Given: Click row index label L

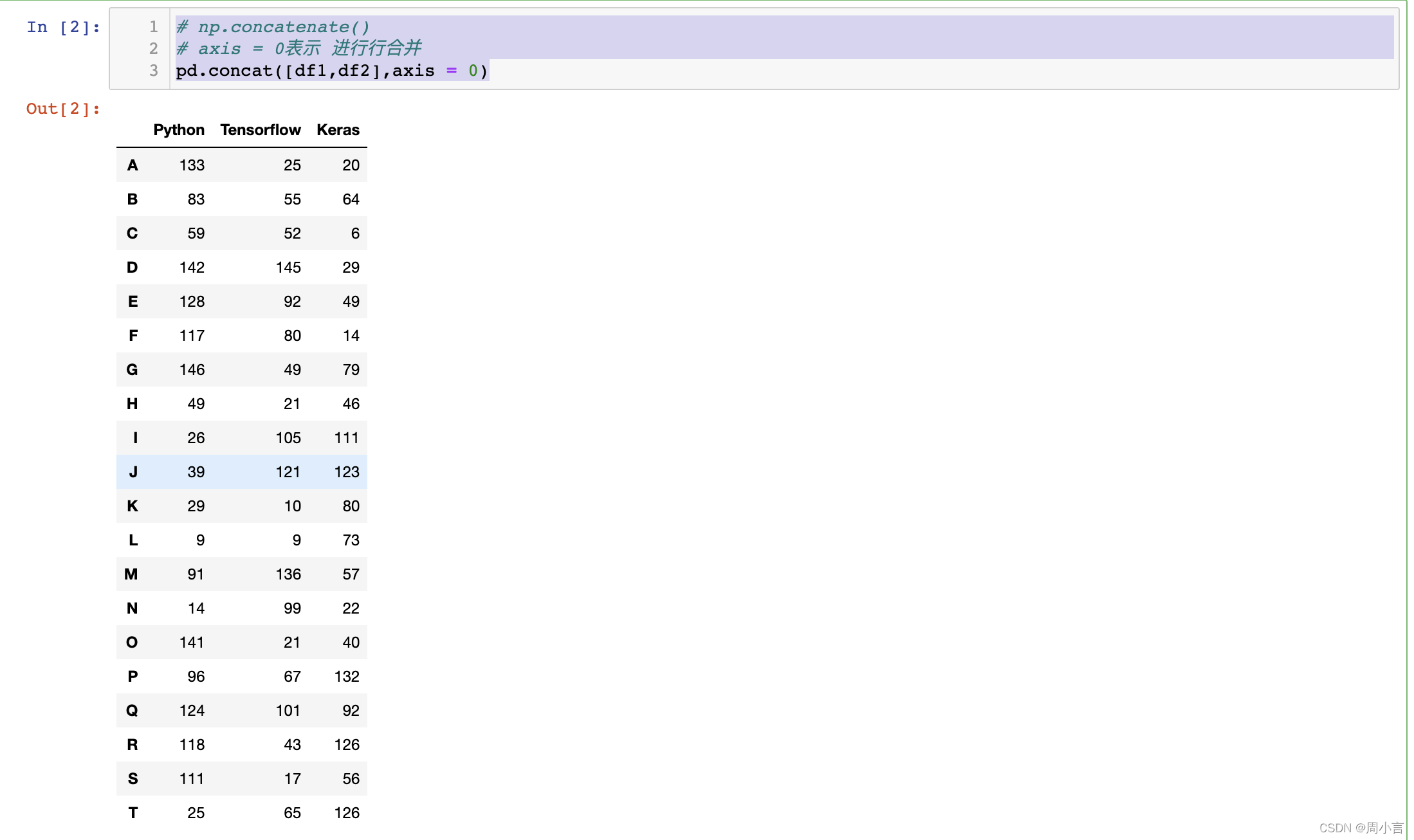Looking at the screenshot, I should click(133, 540).
